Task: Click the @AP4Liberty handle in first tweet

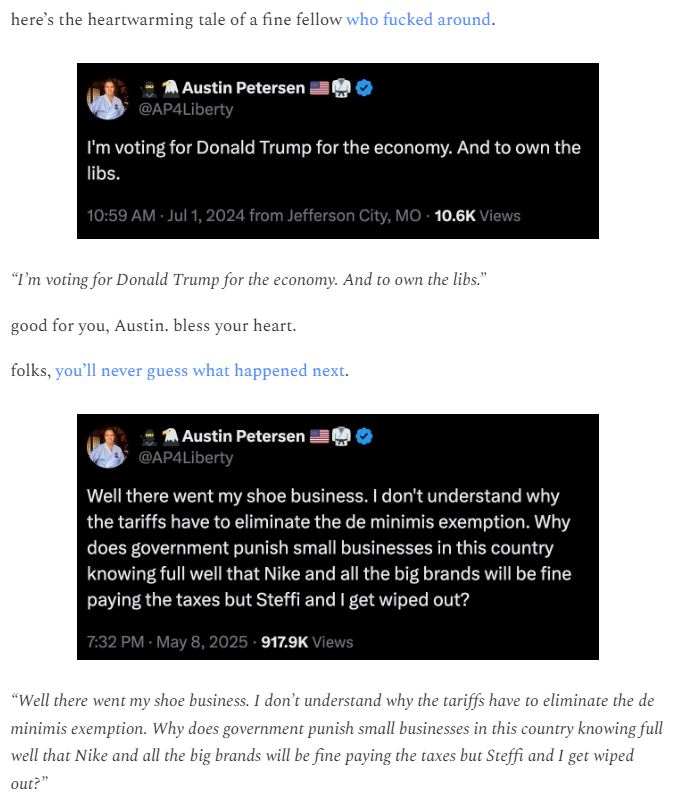Action: click(186, 109)
